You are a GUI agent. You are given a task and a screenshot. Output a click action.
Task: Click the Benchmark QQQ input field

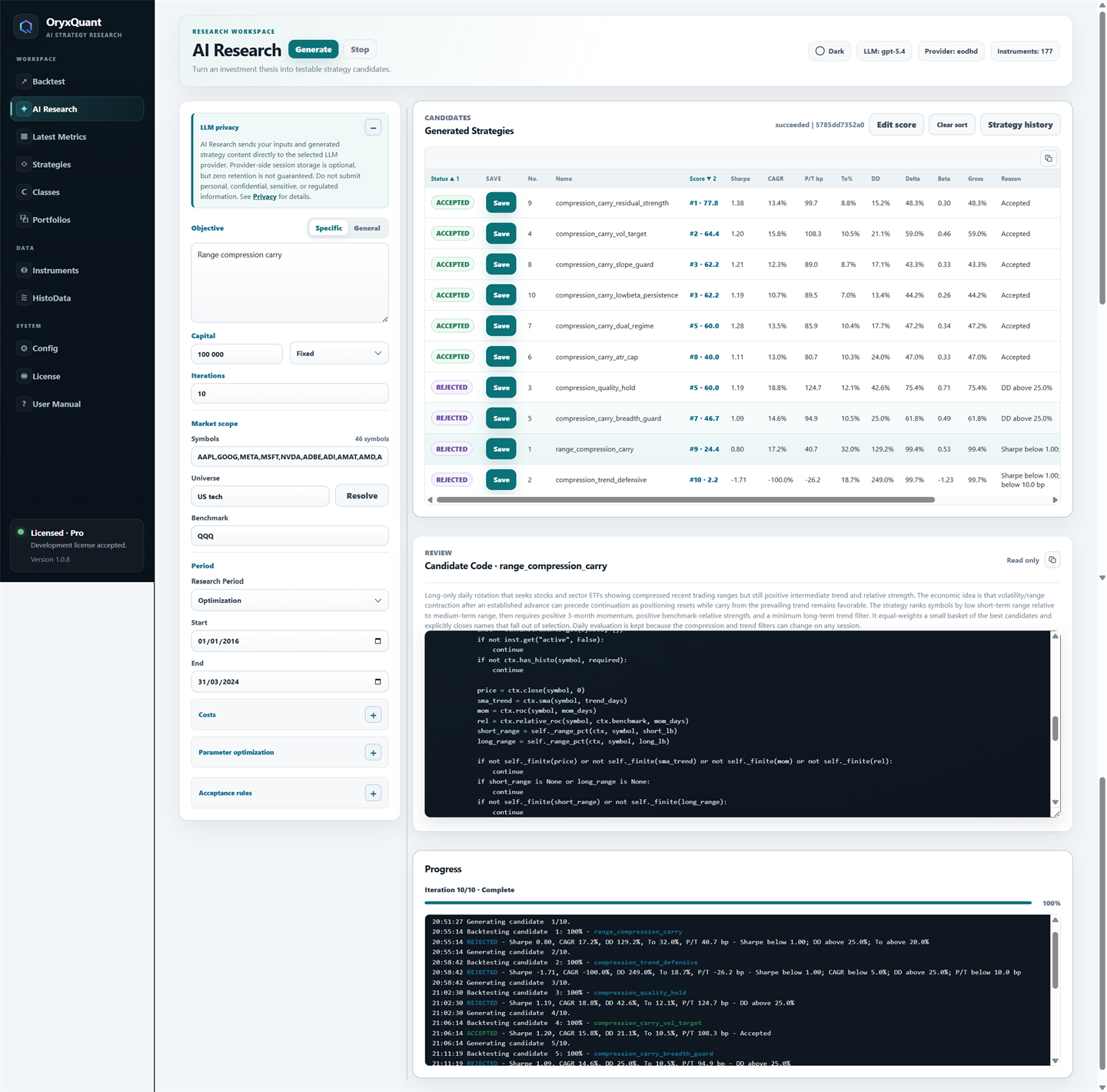click(290, 536)
